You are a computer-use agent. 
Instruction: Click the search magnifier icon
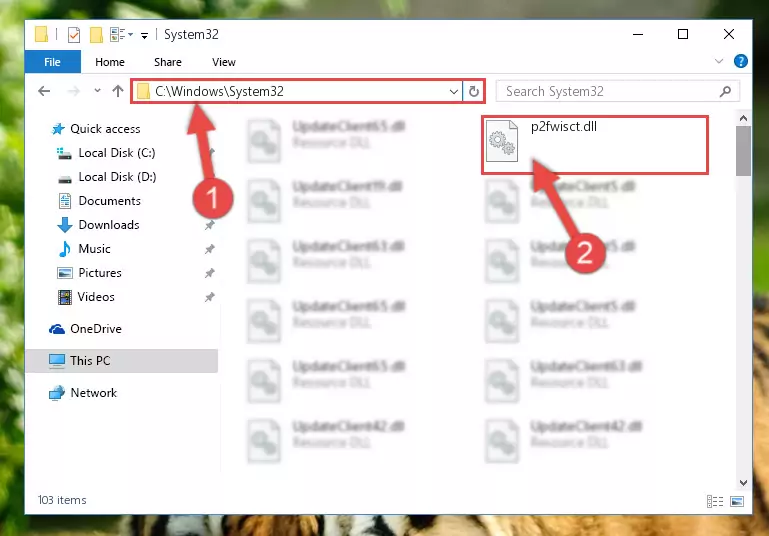click(x=725, y=91)
